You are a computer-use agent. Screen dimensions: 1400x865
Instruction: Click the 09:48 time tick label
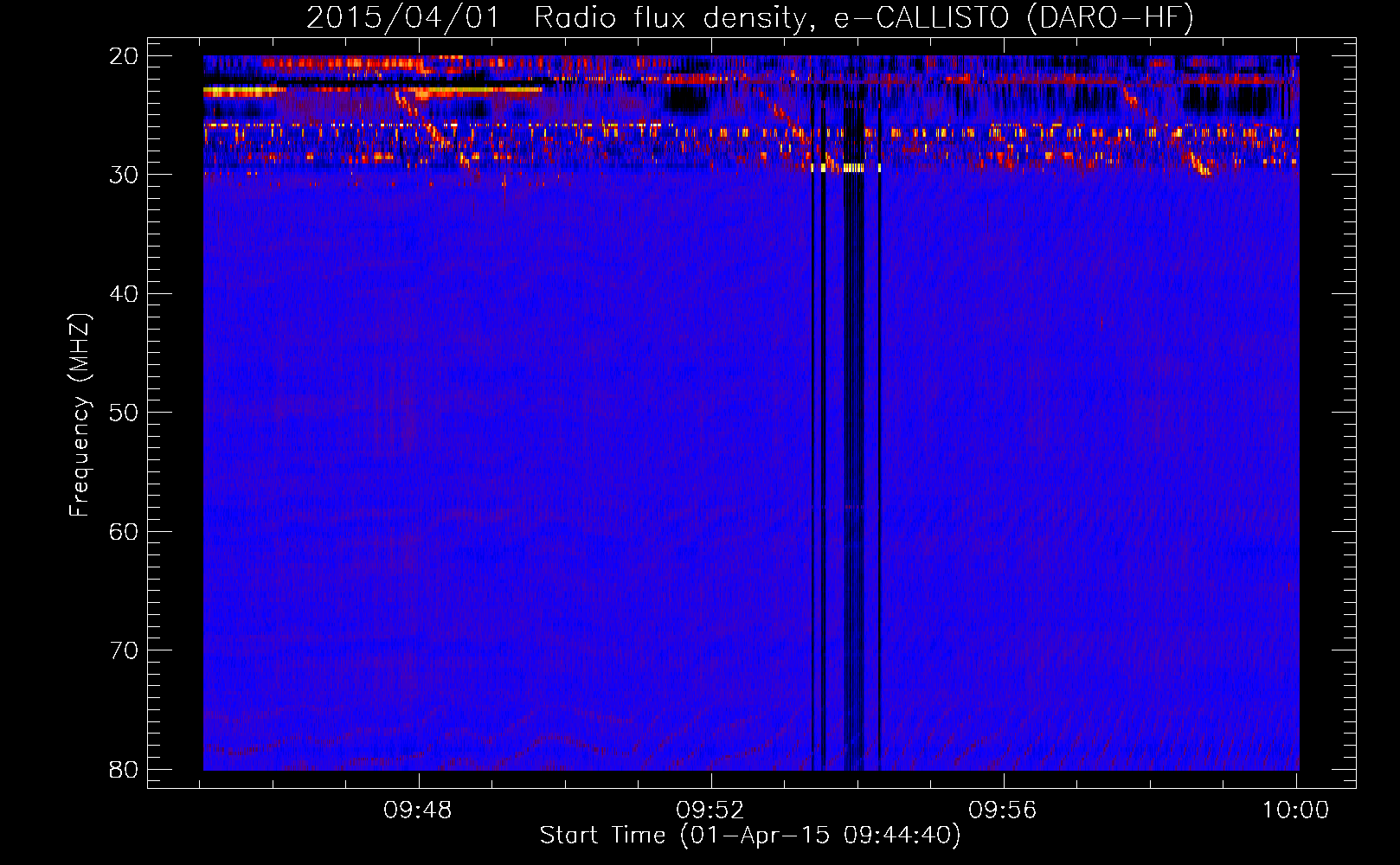419,811
